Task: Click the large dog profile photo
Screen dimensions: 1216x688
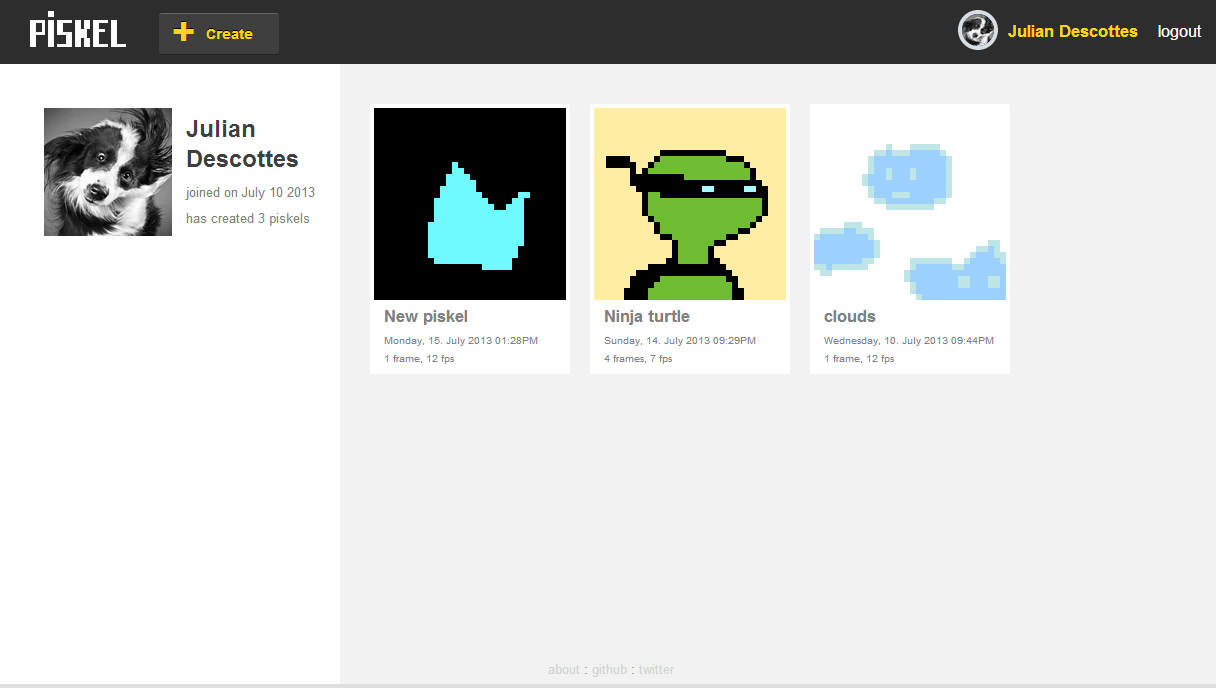Action: click(108, 172)
